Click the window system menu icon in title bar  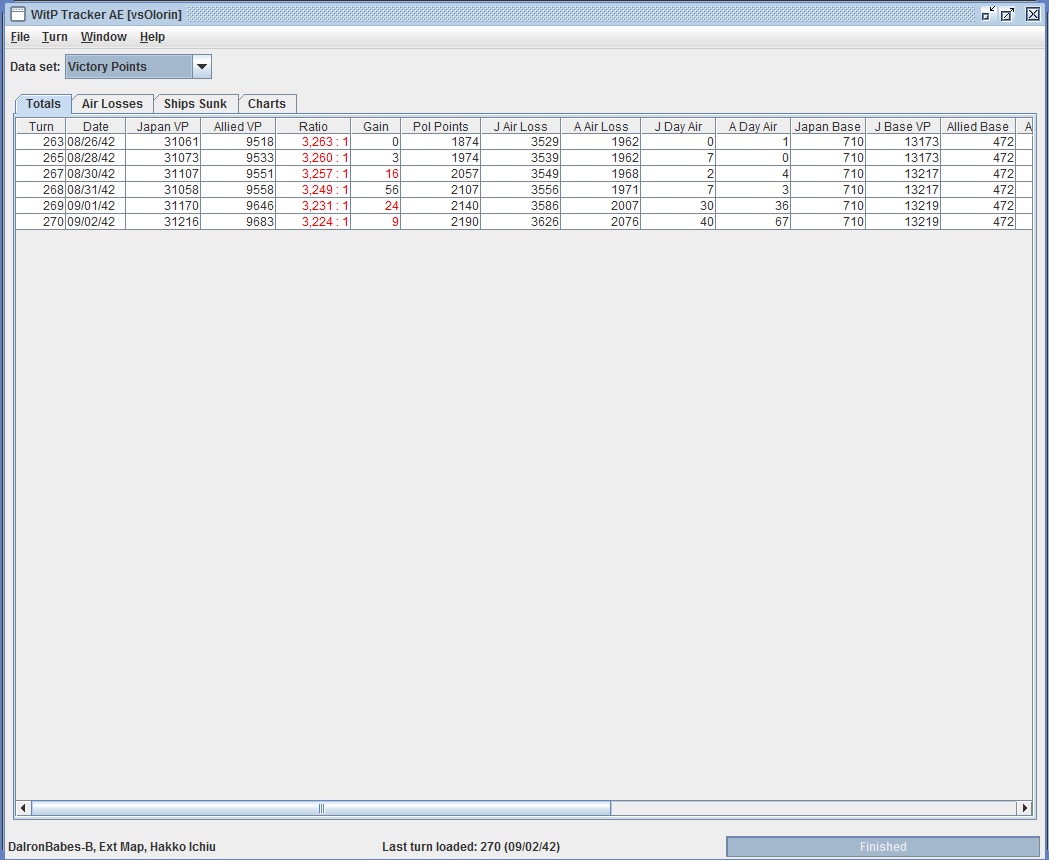click(18, 14)
